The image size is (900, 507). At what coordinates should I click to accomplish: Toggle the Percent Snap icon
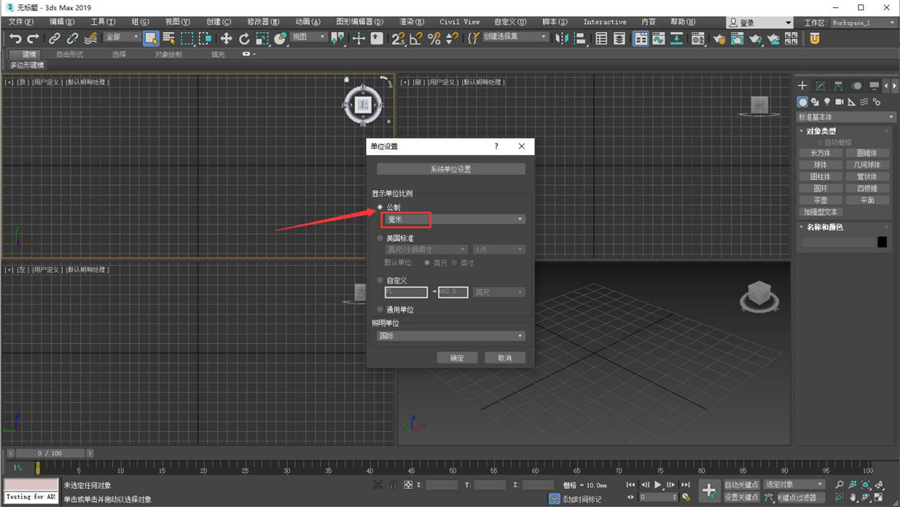coord(435,38)
